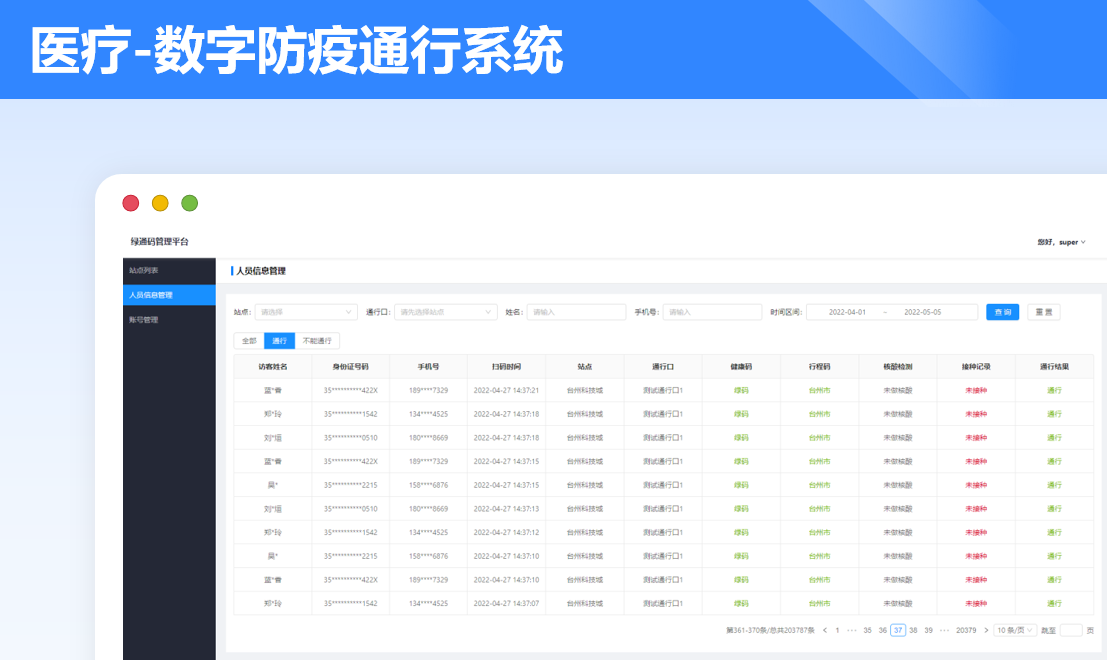Click 台州市 in the 14:37:12 row
Screen dimensions: 1107x660
click(820, 533)
